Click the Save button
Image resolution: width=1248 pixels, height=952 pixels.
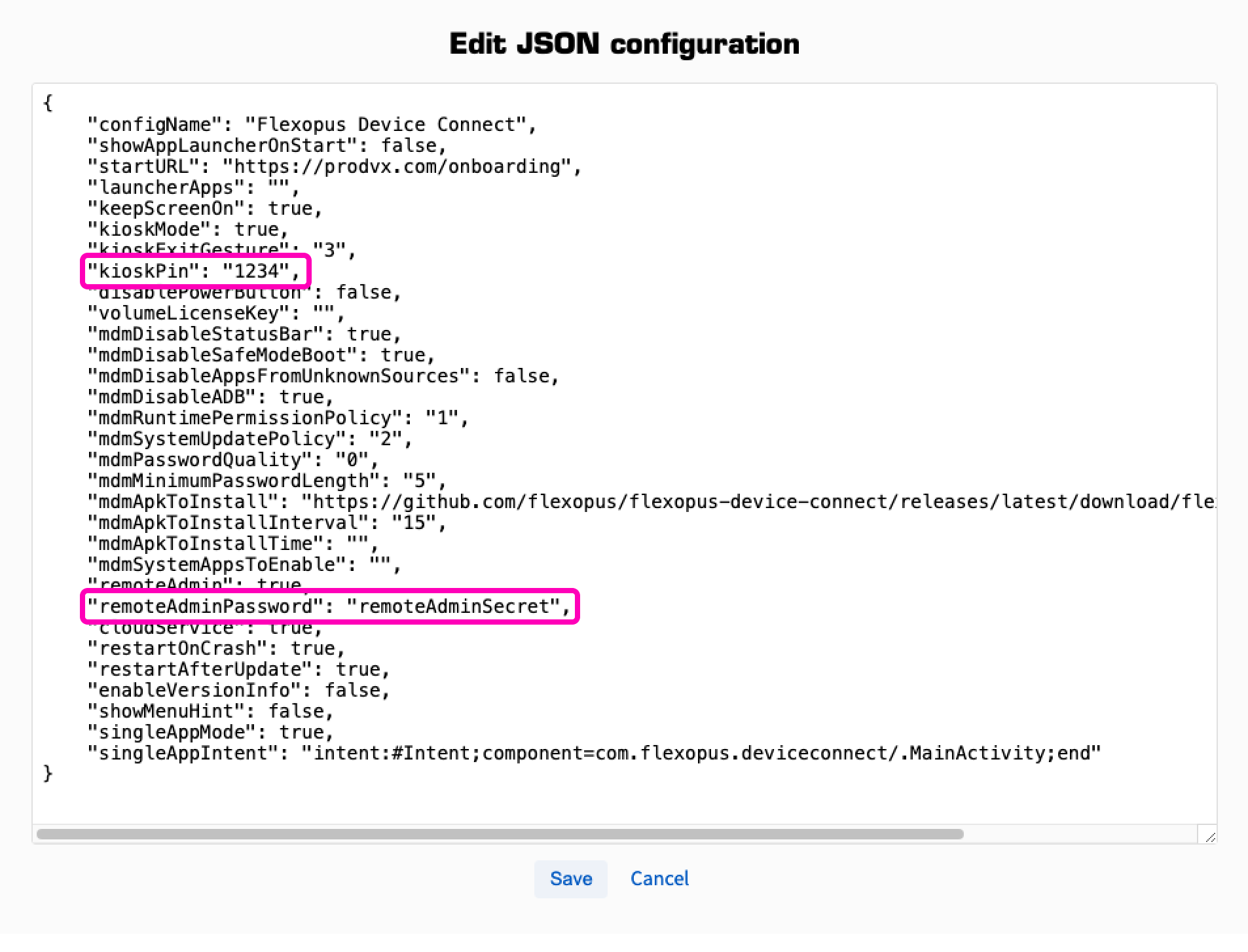570,879
